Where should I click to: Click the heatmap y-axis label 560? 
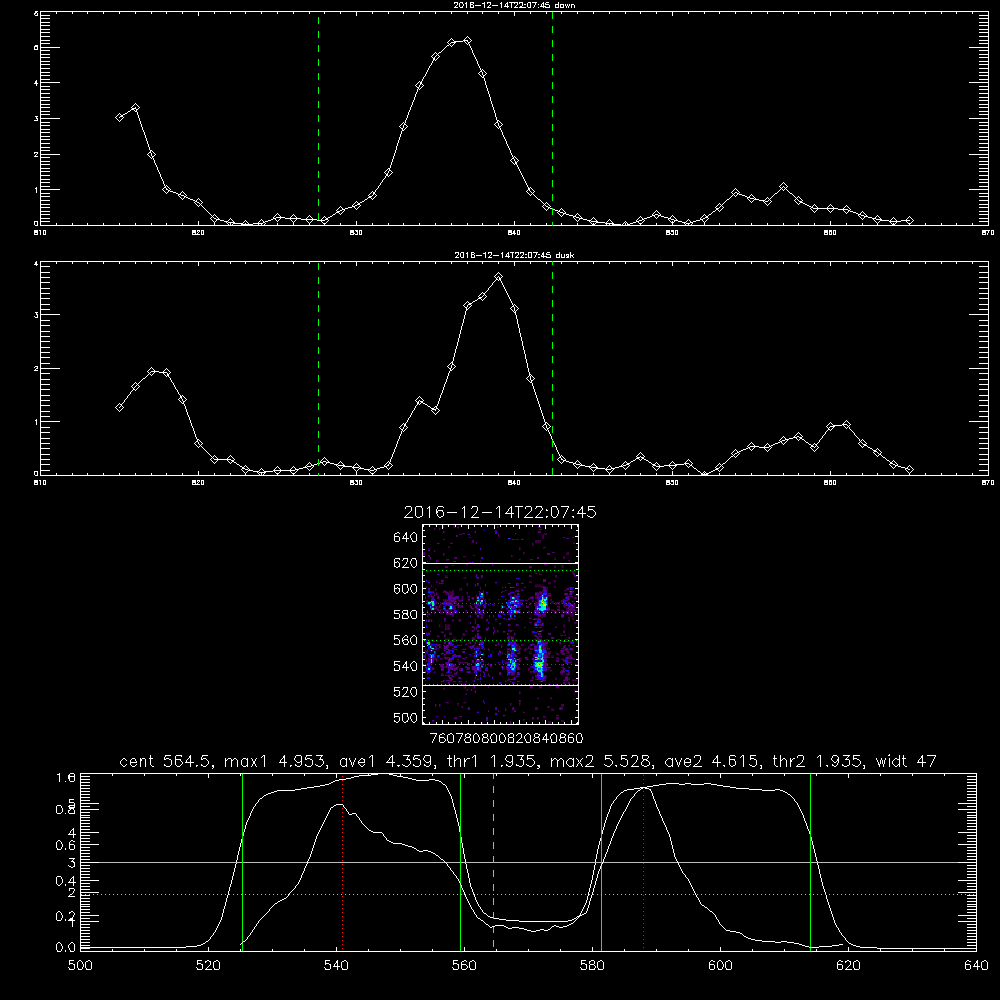coord(406,640)
